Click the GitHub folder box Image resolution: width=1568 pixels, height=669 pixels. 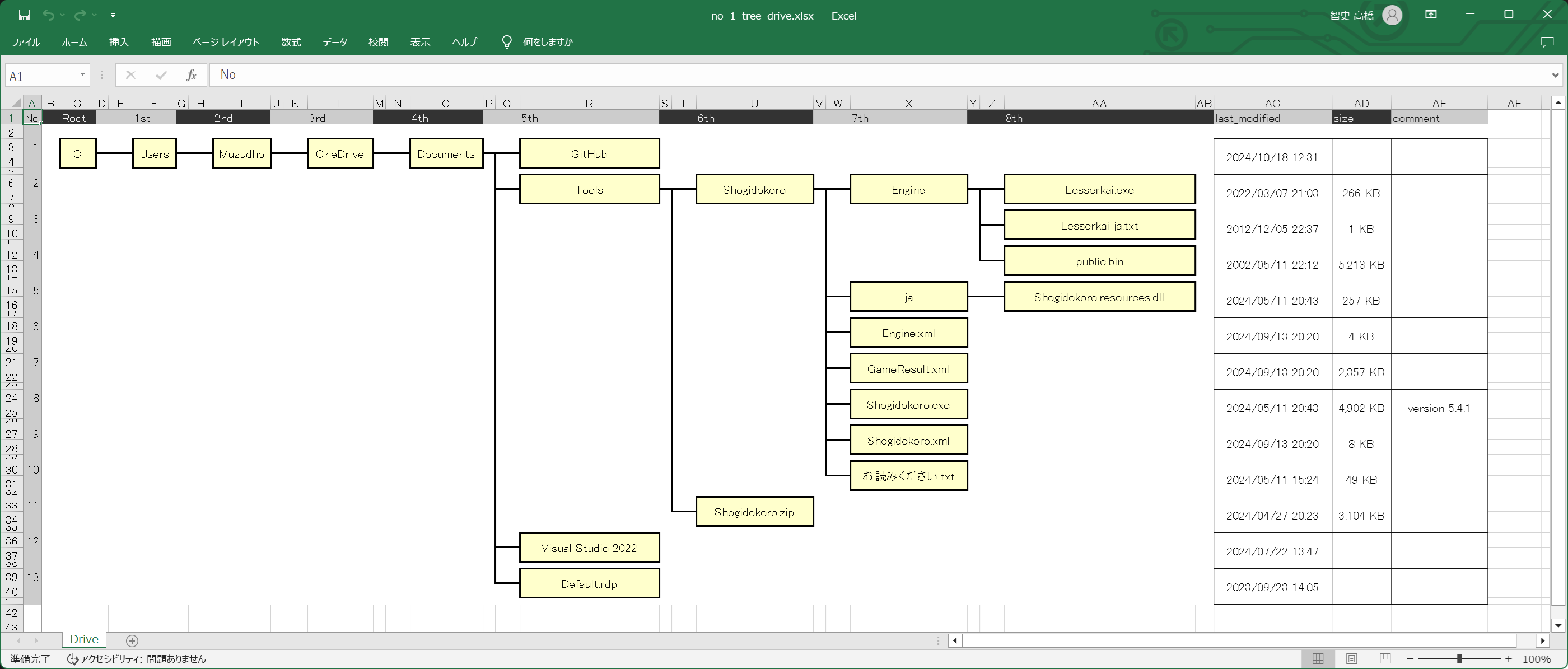(589, 153)
